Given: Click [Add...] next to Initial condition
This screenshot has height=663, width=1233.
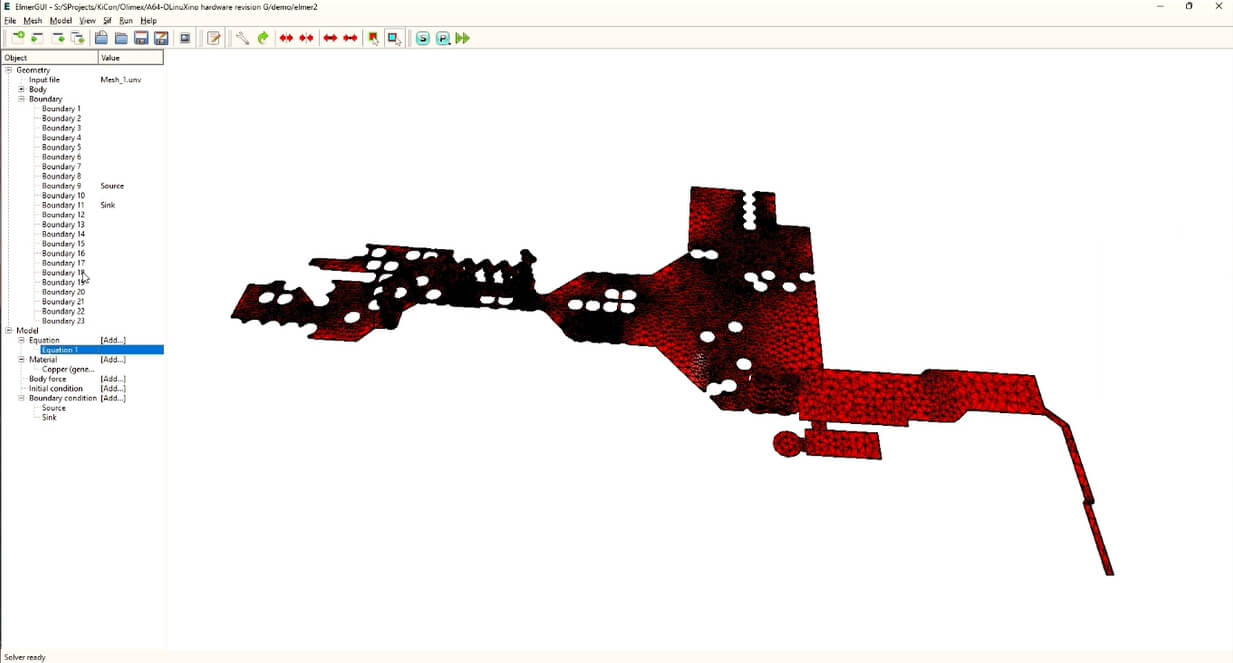Looking at the screenshot, I should click(x=113, y=389).
